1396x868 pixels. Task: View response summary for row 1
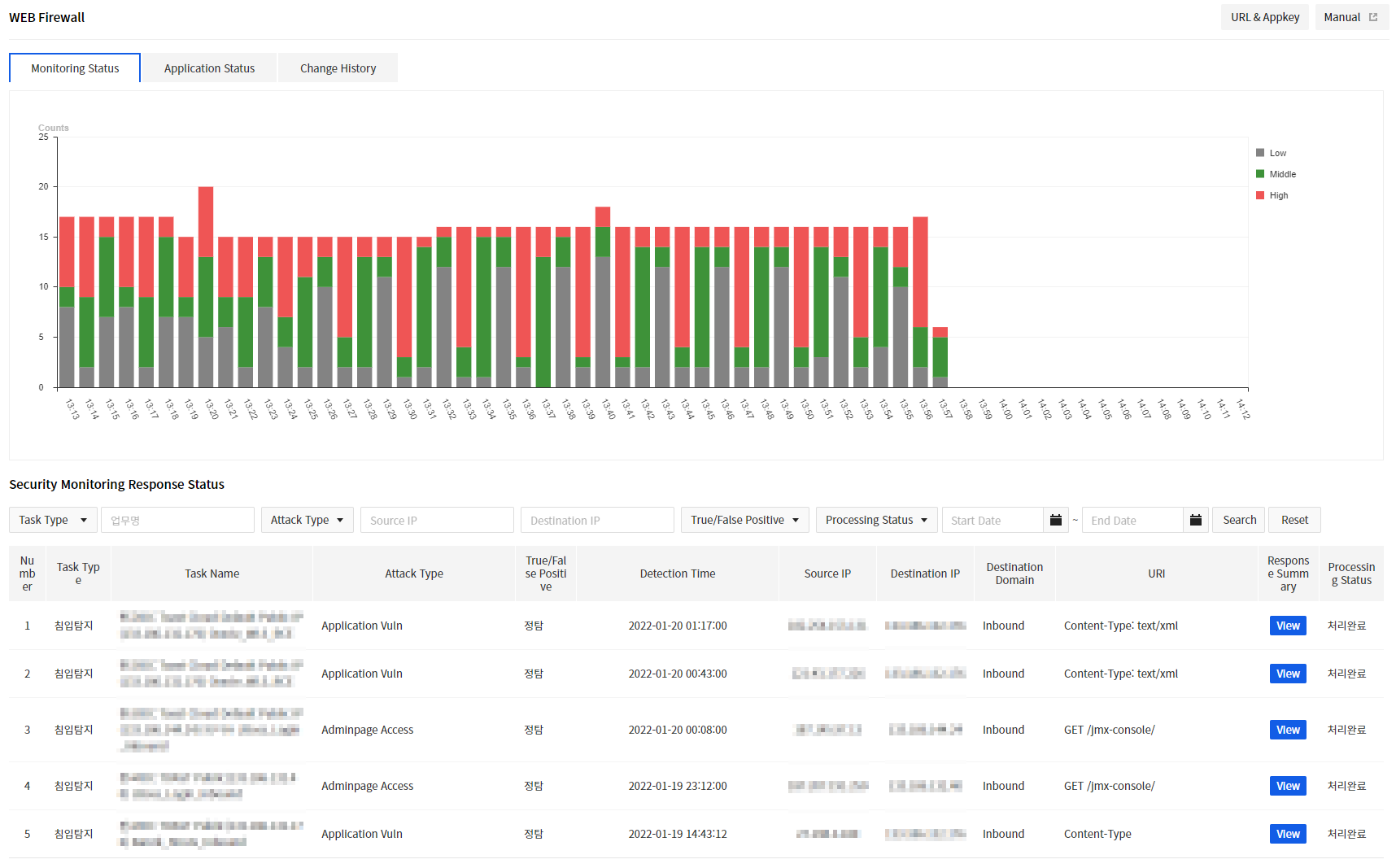[x=1288, y=626]
